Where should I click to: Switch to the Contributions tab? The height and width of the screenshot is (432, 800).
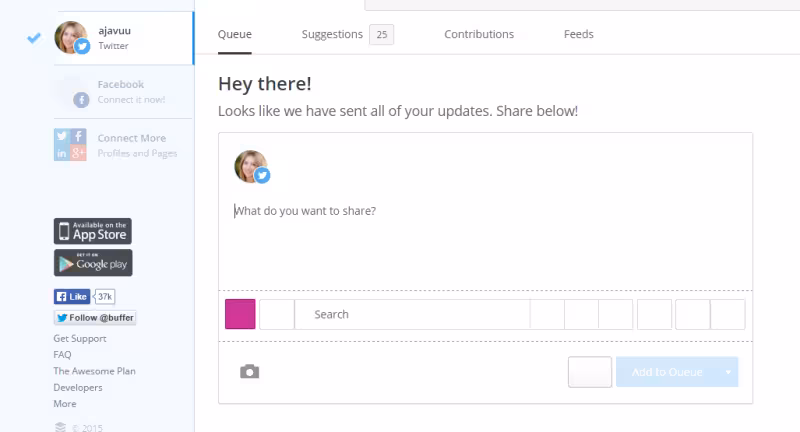click(x=479, y=34)
